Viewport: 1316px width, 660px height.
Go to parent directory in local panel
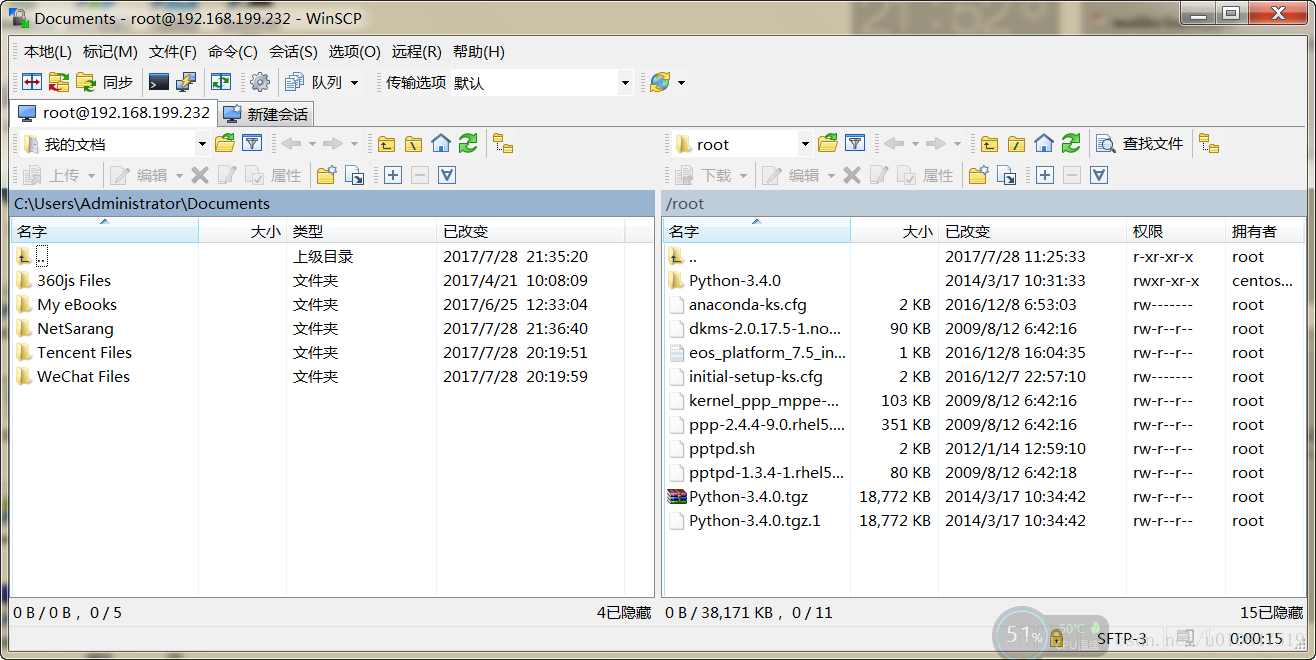[387, 144]
